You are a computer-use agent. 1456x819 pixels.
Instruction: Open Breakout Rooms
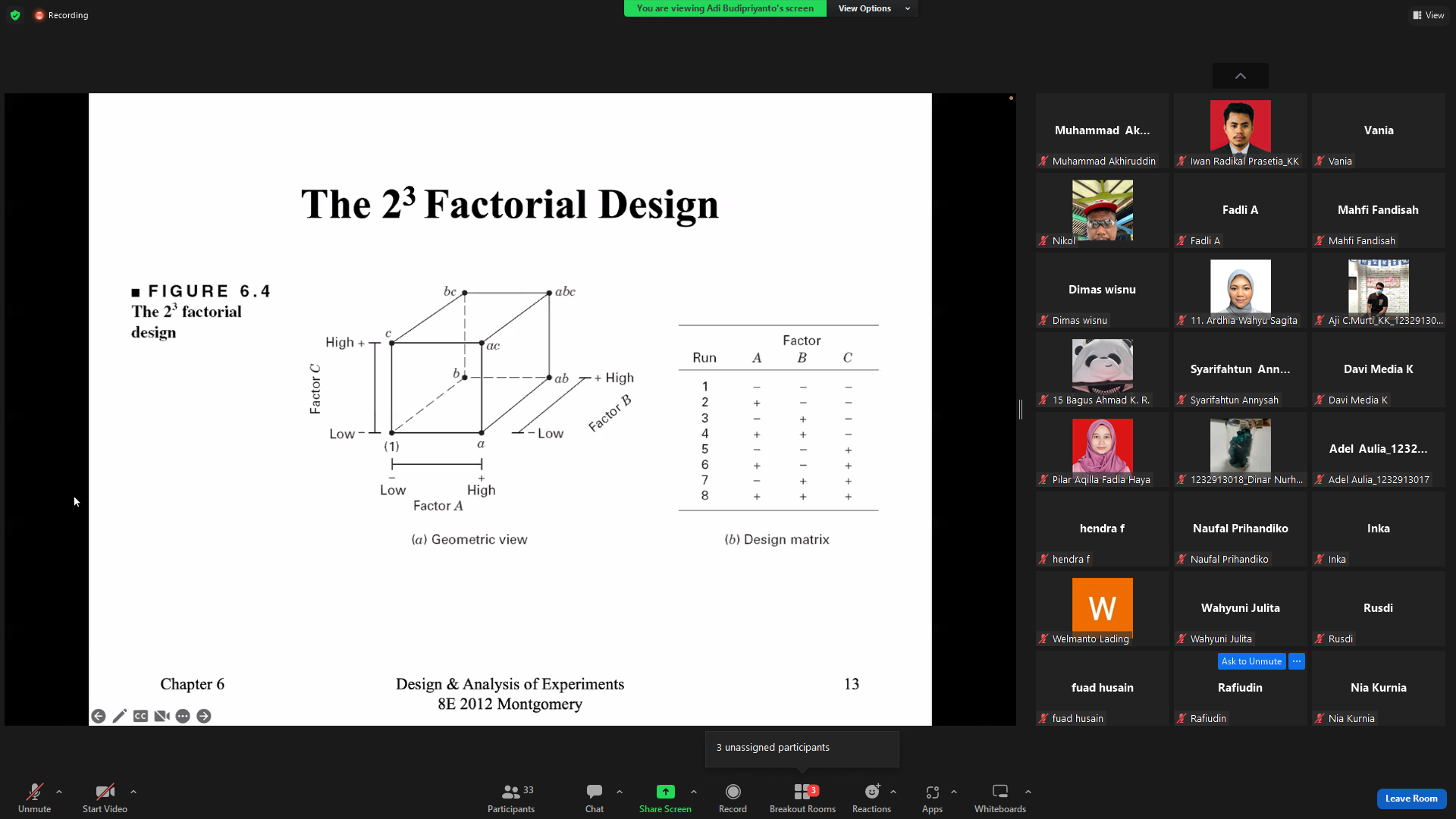[x=802, y=798]
